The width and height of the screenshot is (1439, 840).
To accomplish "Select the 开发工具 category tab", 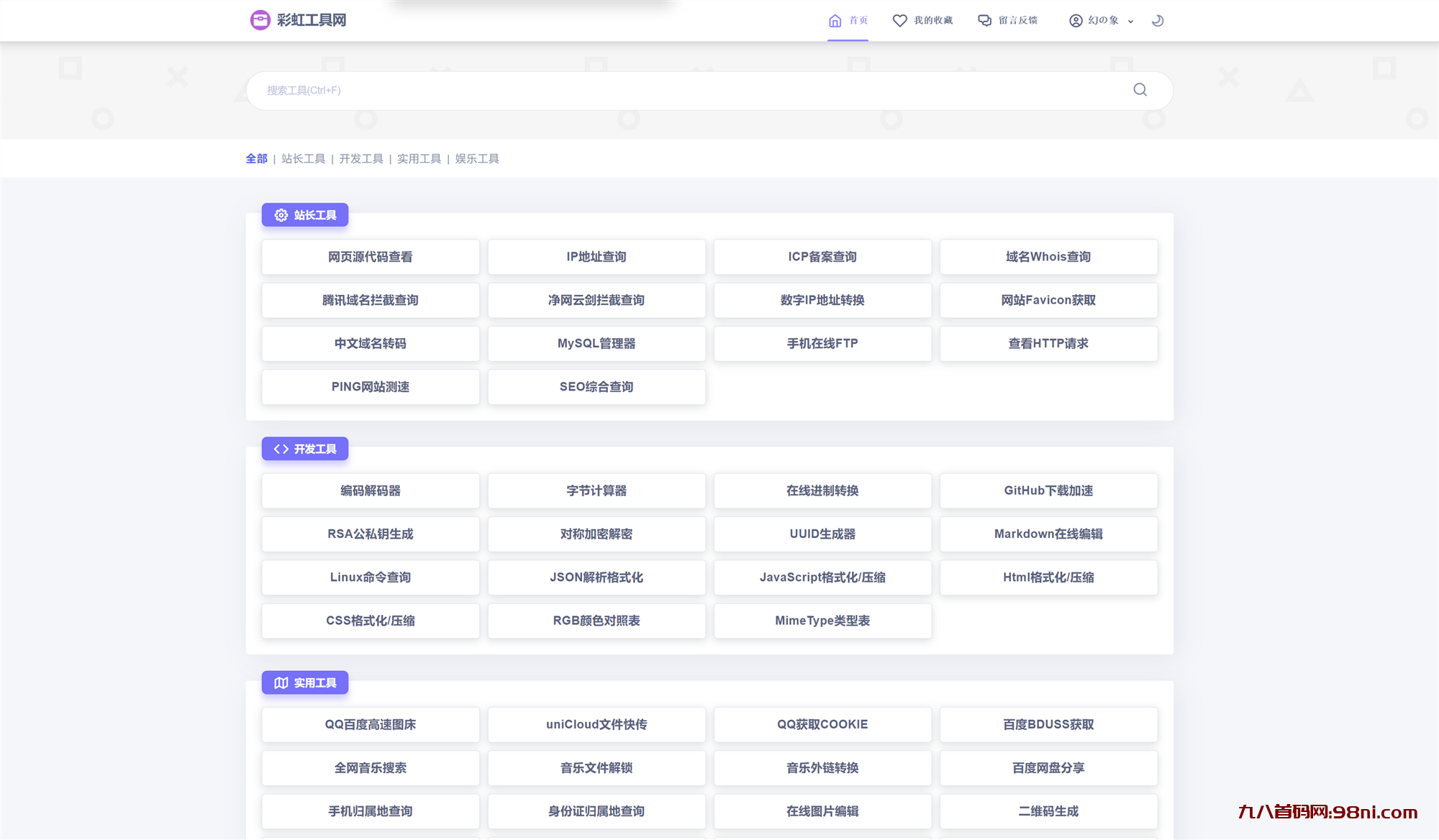I will pos(361,159).
